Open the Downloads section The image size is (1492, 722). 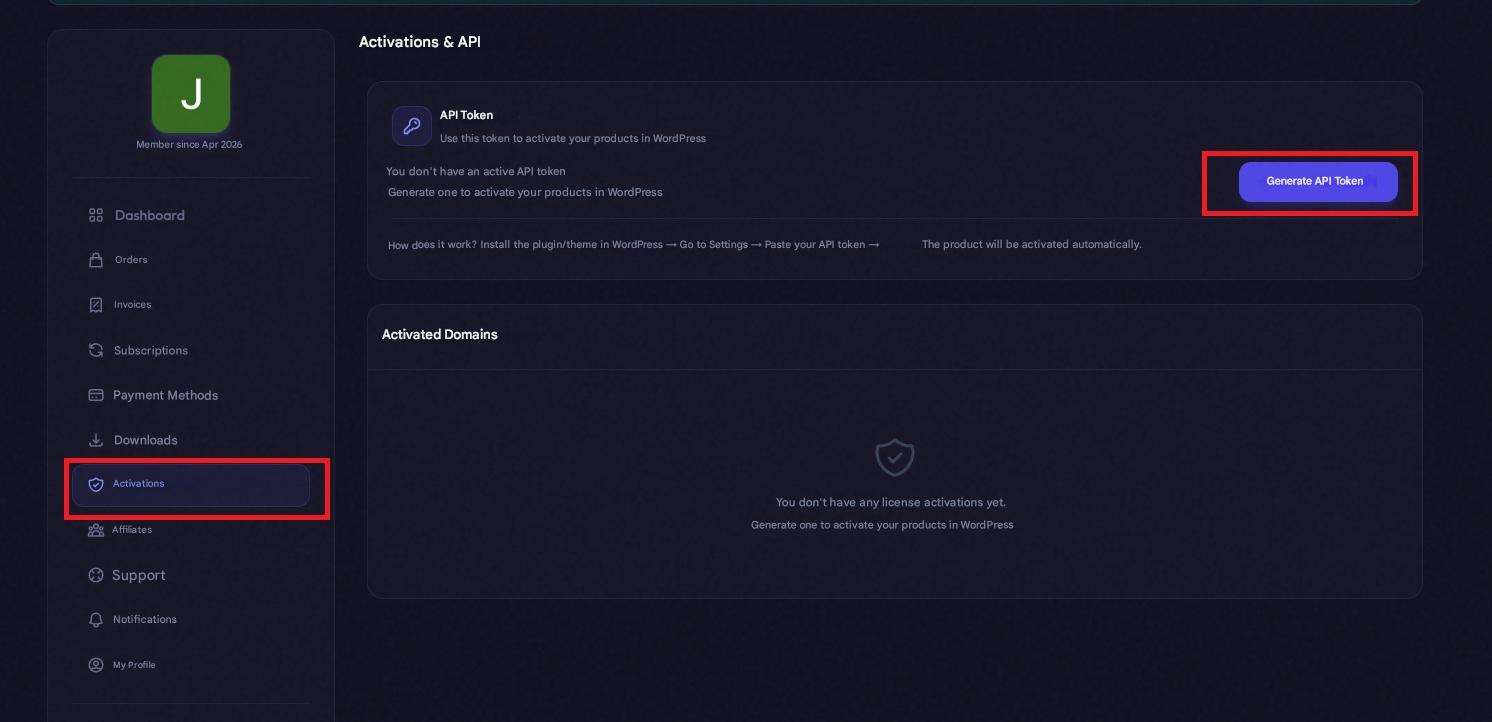click(145, 440)
